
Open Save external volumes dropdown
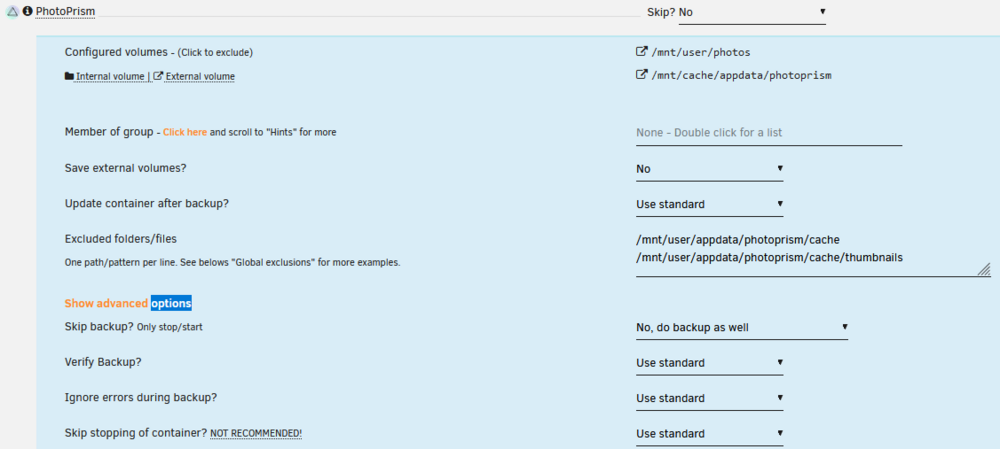(x=709, y=169)
